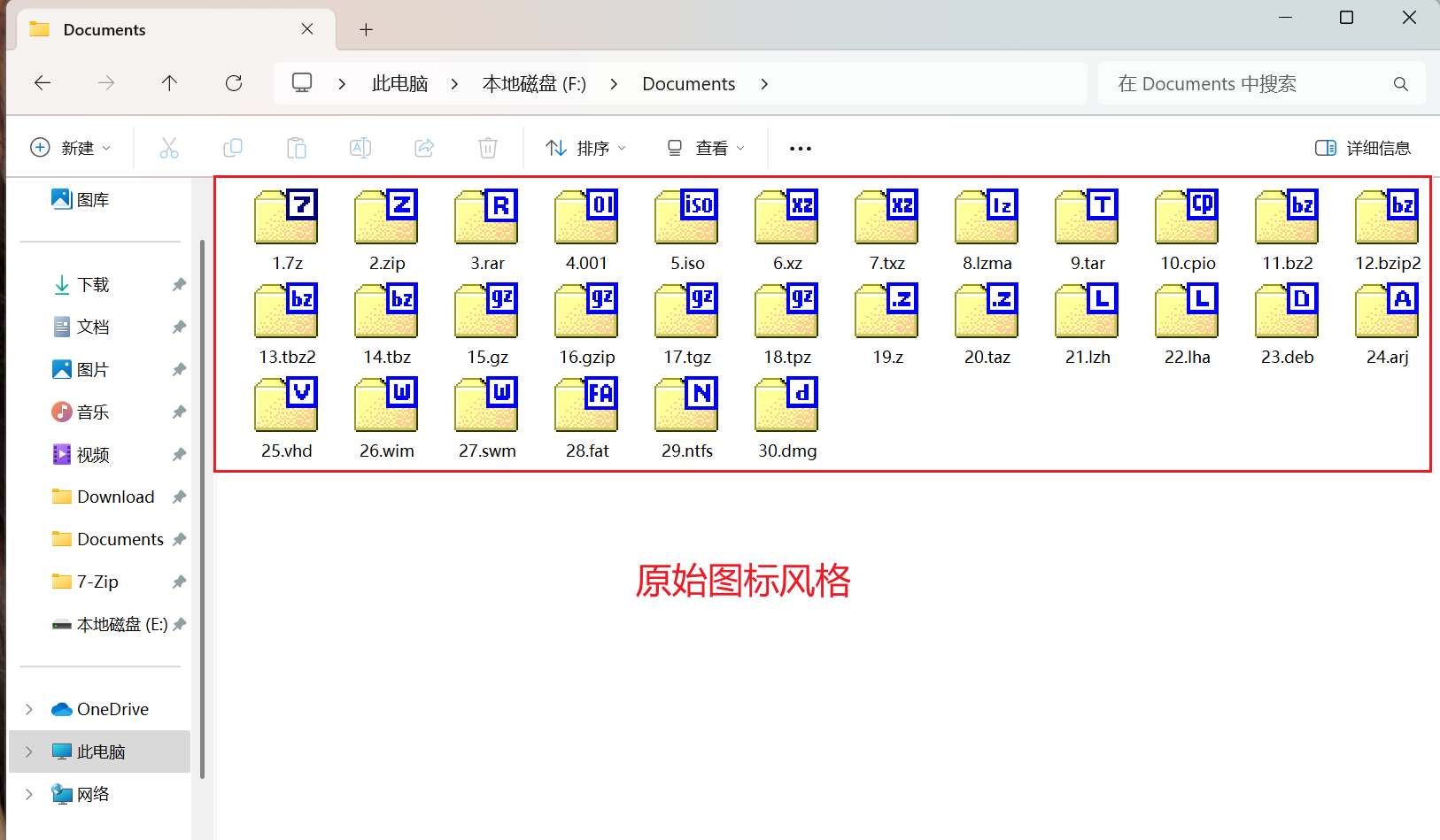Expand the chevron after Documents breadcrumb
The height and width of the screenshot is (840, 1440).
coord(764,84)
